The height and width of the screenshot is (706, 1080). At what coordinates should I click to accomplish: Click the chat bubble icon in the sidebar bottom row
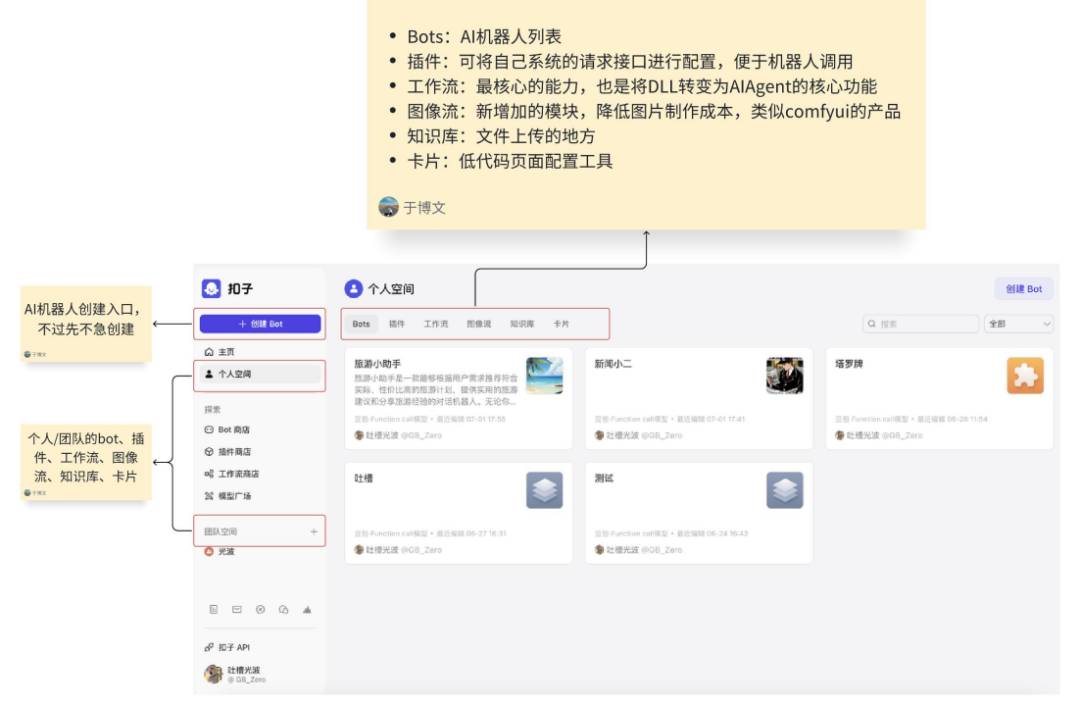tap(284, 610)
